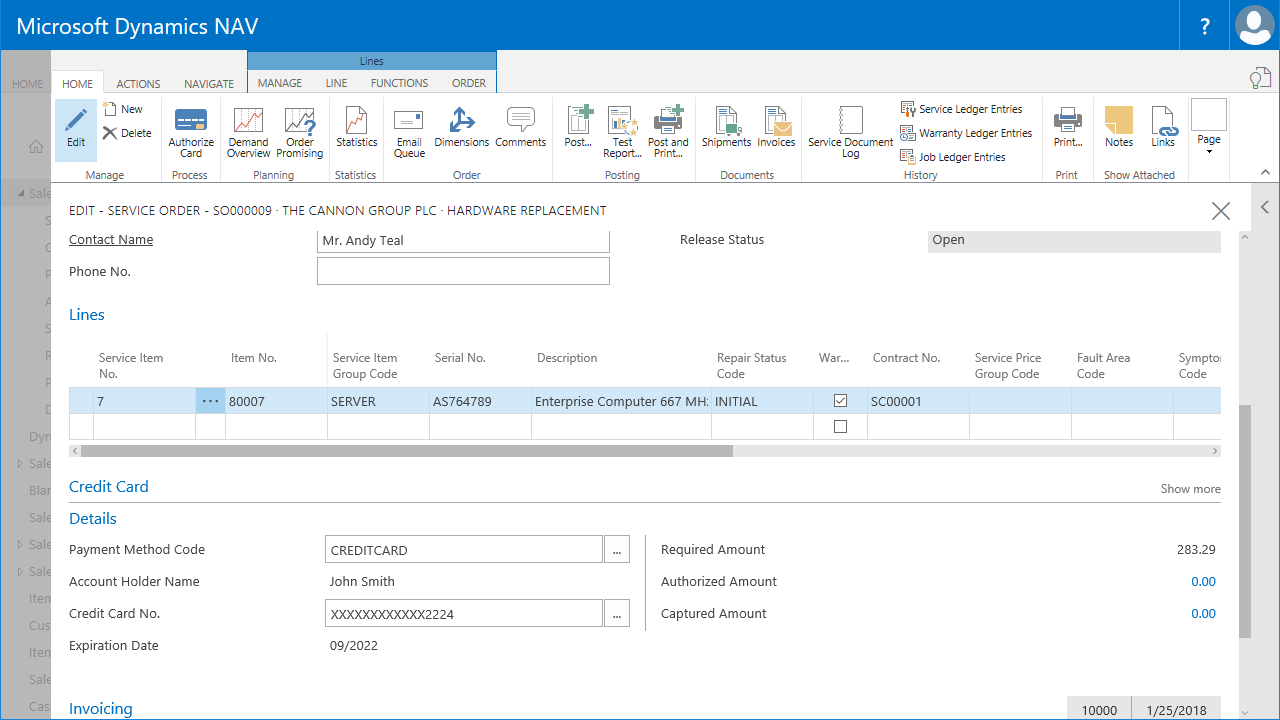Open Shipments documents
1280x720 pixels.
click(x=727, y=128)
